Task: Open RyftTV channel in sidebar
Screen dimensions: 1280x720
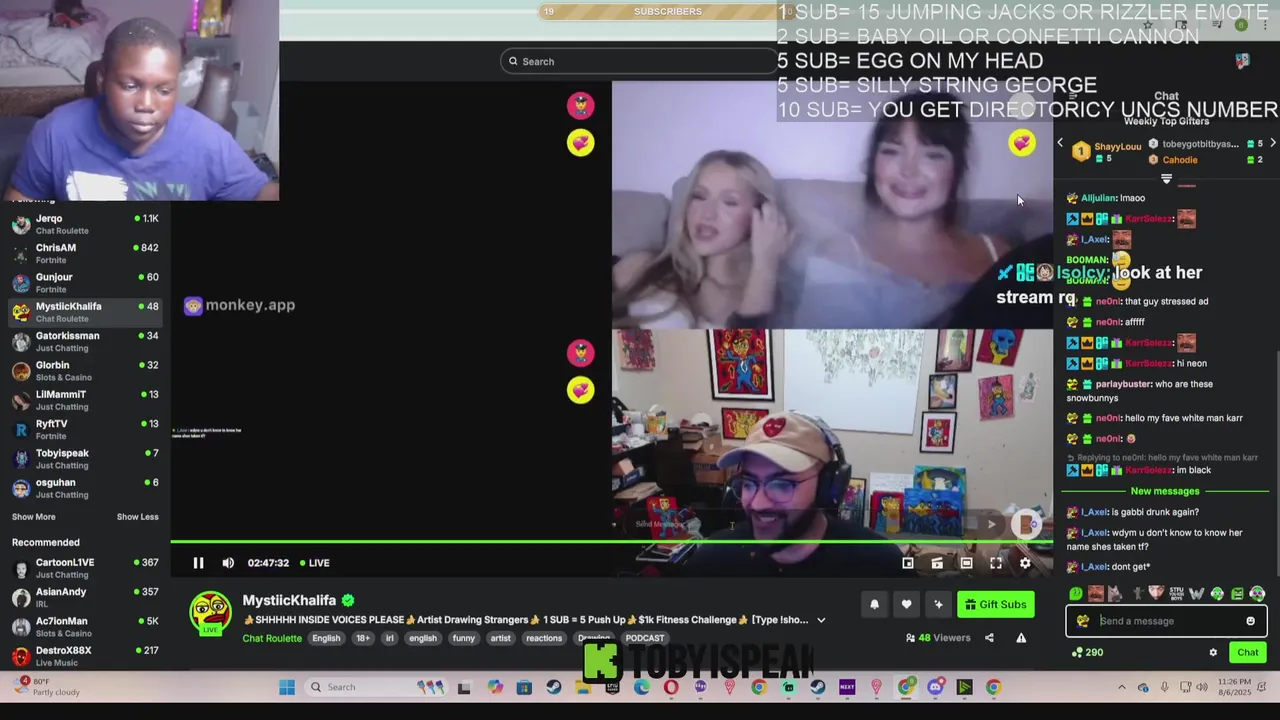Action: coord(85,429)
